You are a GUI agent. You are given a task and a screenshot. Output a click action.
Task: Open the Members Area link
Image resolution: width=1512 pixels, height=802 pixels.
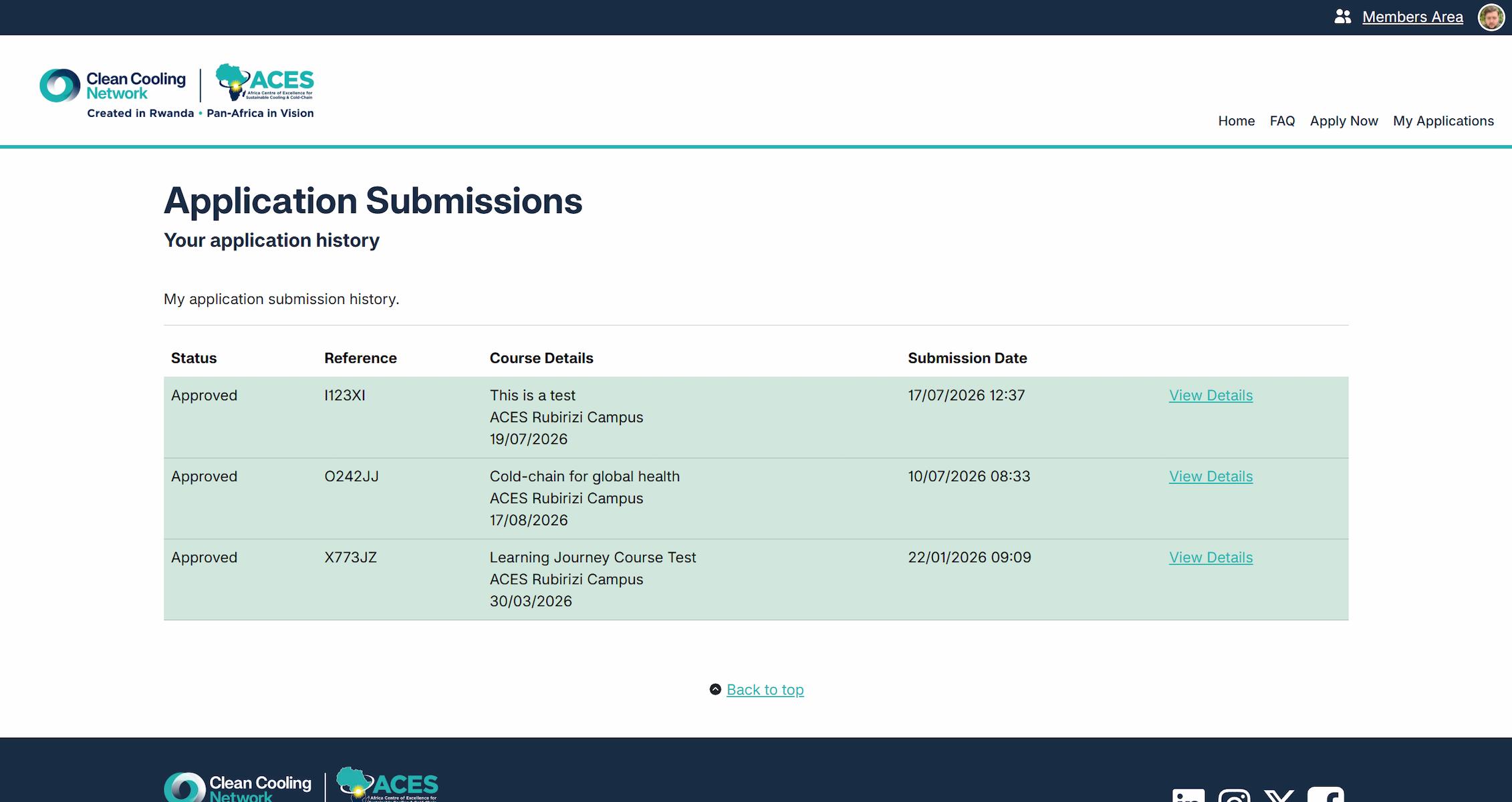[x=1412, y=17]
